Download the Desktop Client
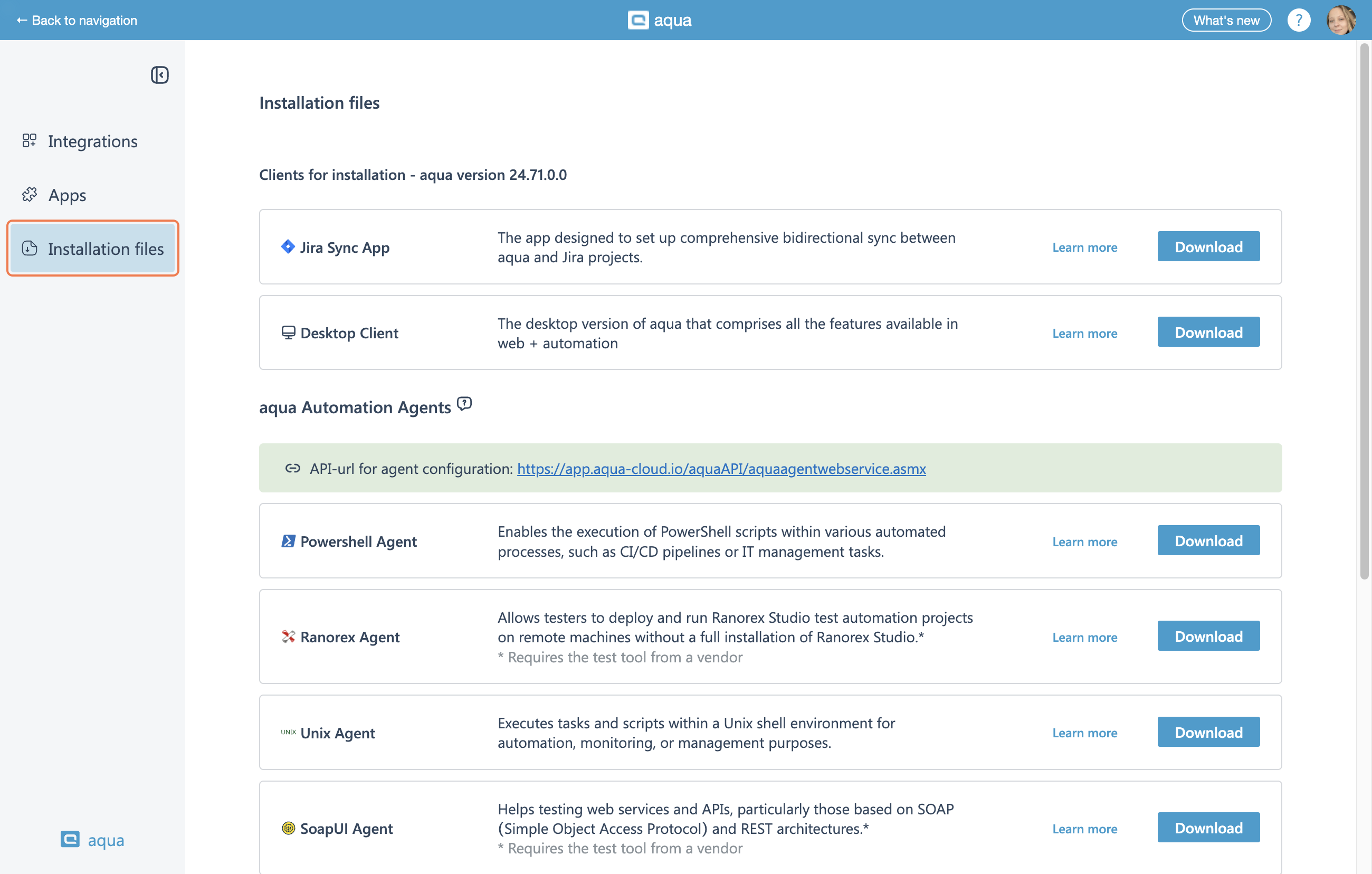Viewport: 1372px width, 874px height. [1208, 332]
